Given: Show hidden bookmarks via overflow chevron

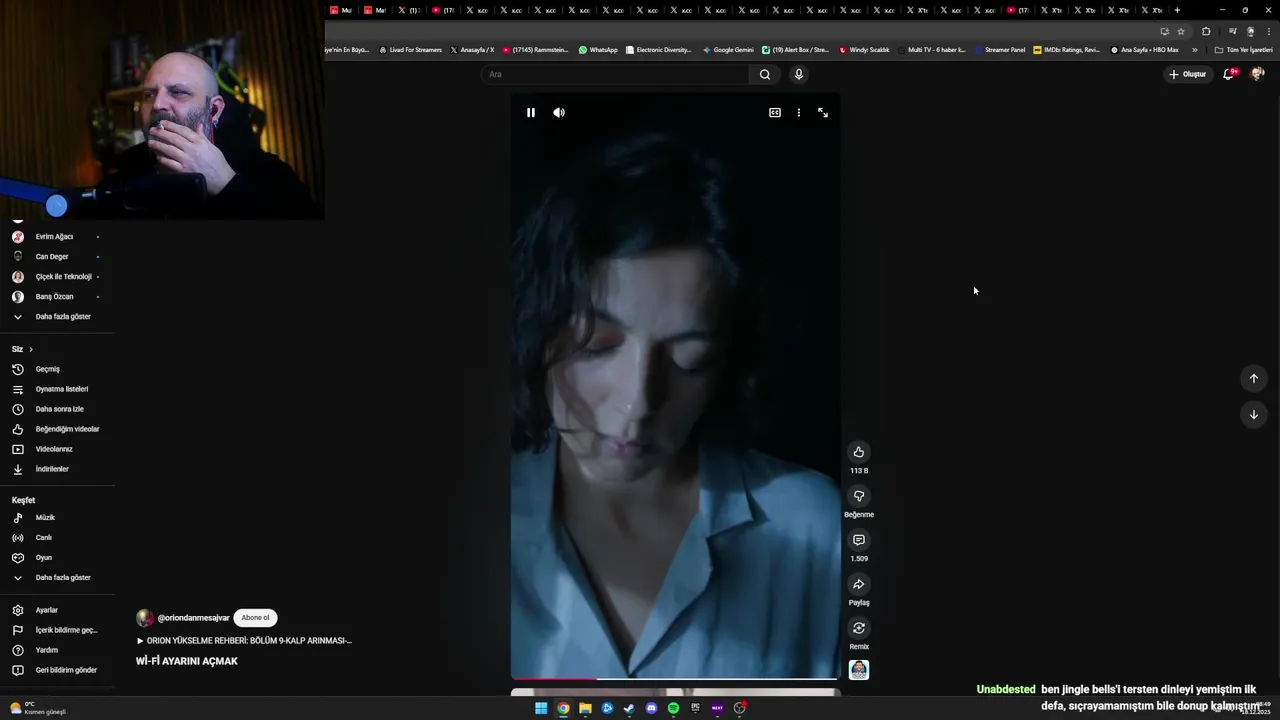Looking at the screenshot, I should pos(1194,50).
